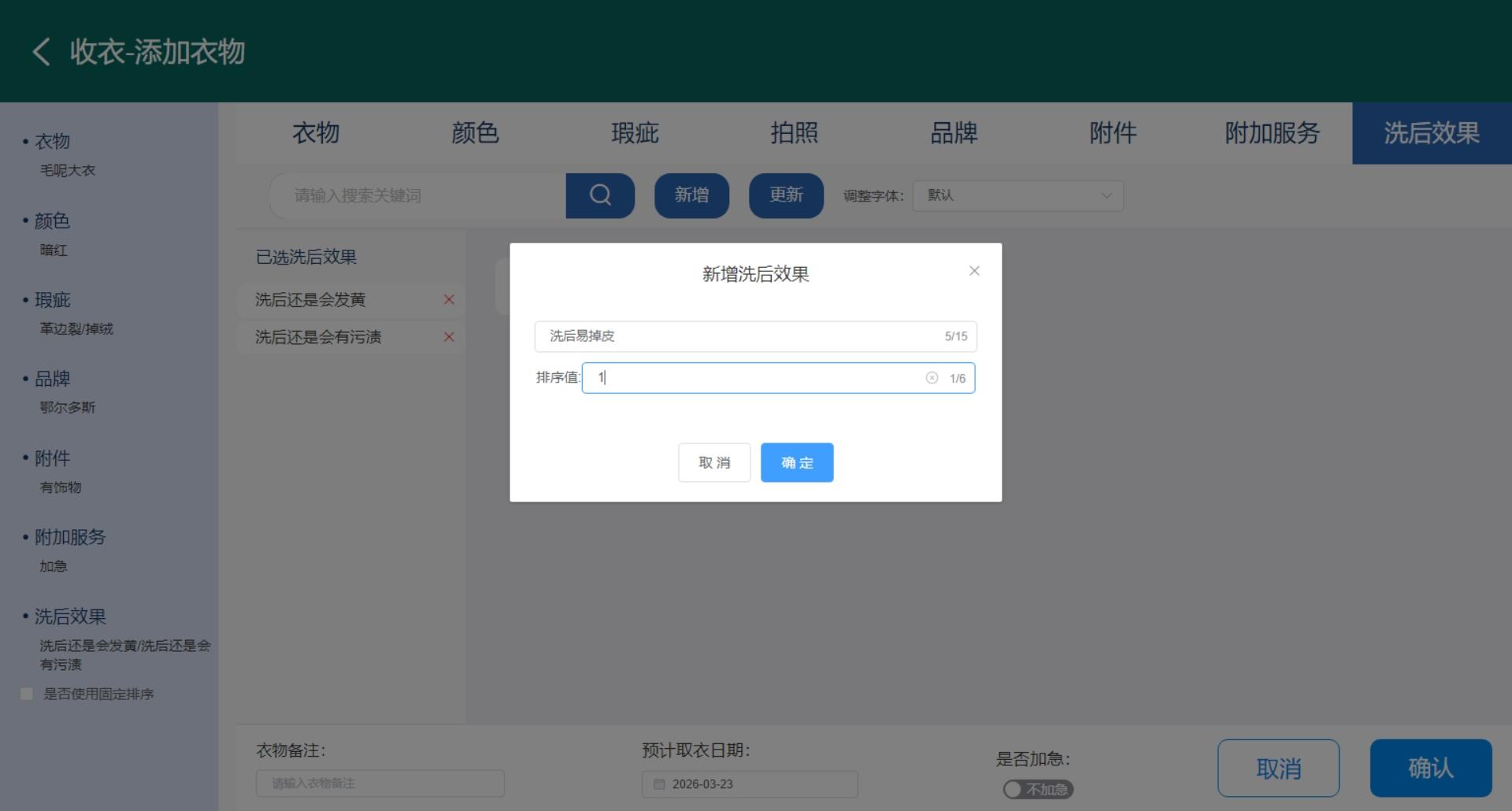
Task: Click the 革边裂/掉绒 sidebar value
Action: click(76, 328)
